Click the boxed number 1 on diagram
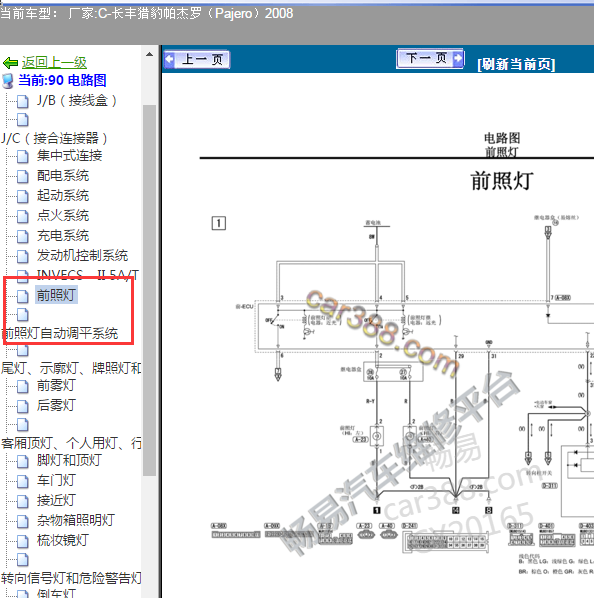 [x=218, y=223]
